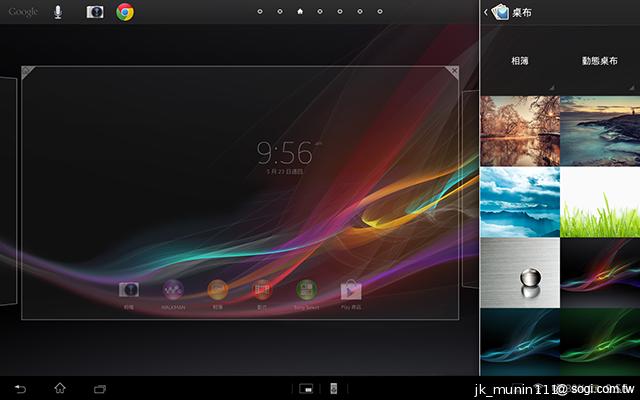640x400 pixels.
Task: Open the Google search box
Action: tap(23, 12)
